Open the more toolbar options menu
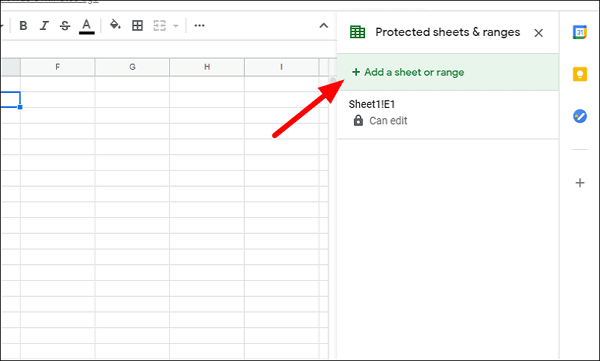 [199, 26]
